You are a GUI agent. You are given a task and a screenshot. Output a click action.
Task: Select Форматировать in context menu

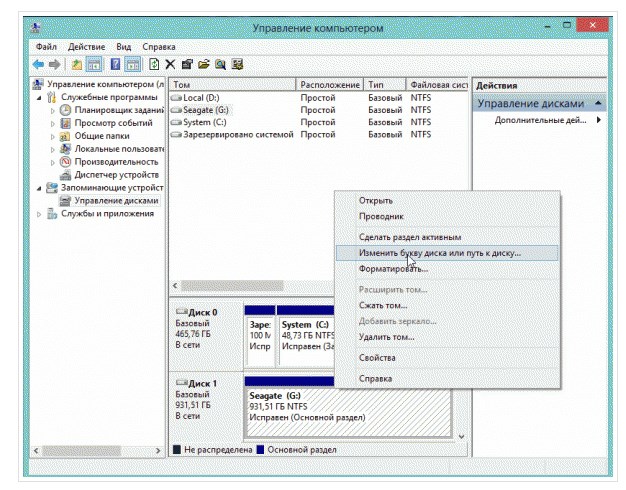(386, 269)
